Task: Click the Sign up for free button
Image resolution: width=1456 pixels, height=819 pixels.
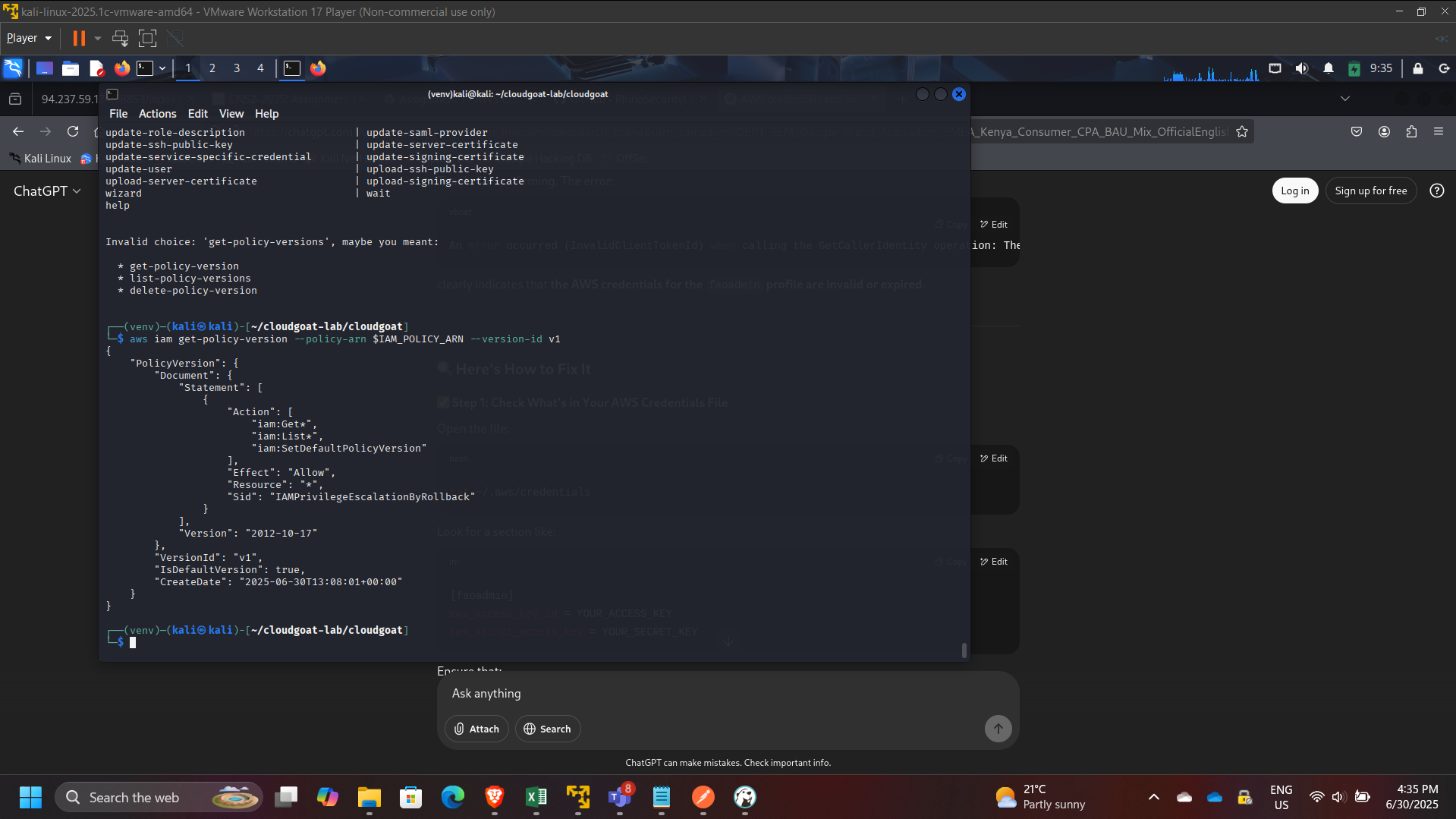Action: 1370,191
